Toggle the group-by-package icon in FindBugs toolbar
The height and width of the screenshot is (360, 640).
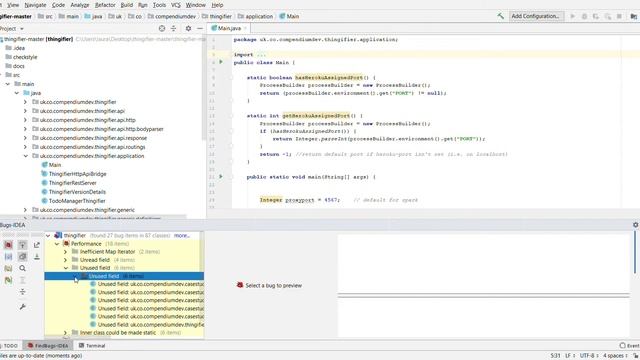tap(8, 268)
